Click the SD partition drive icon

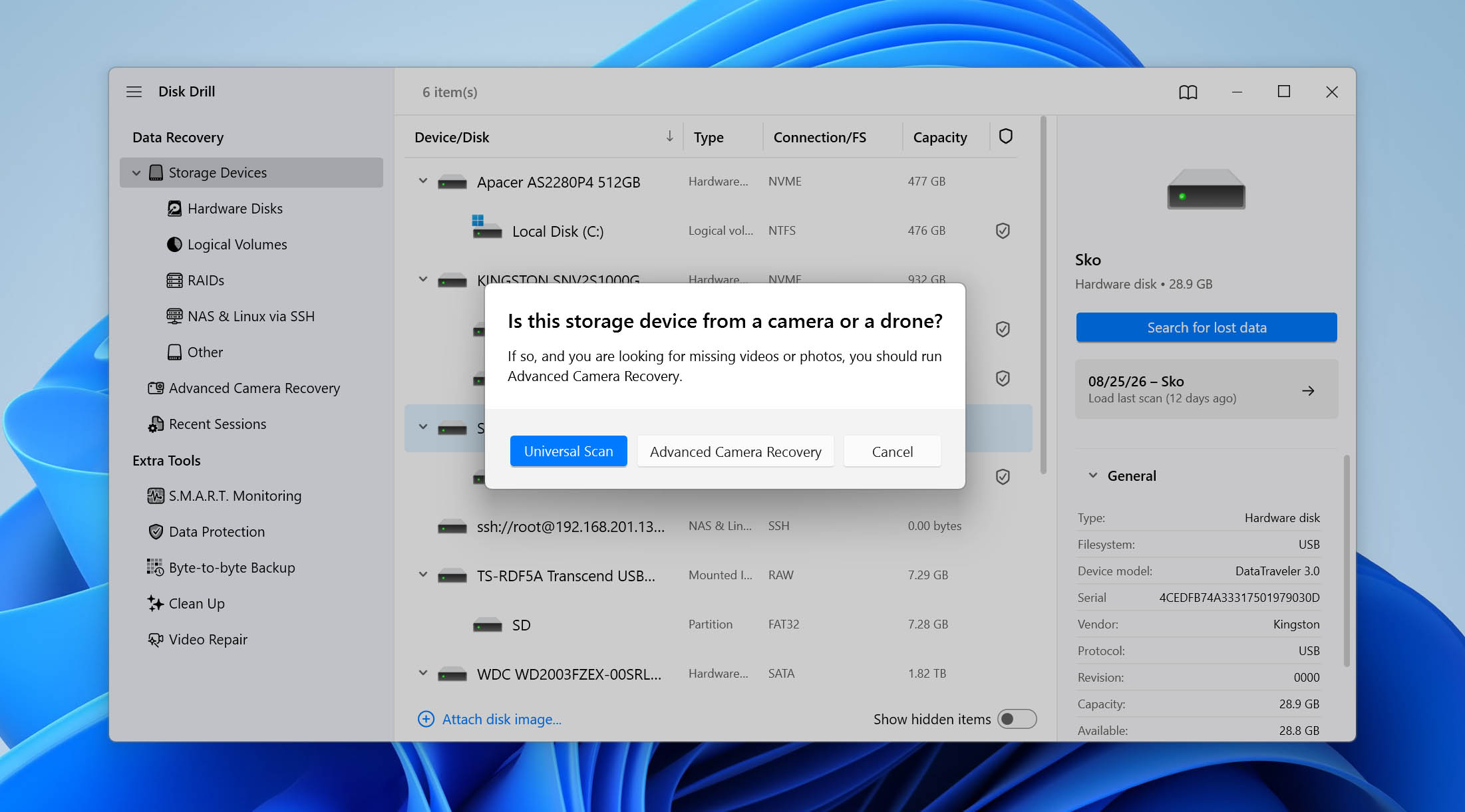tap(488, 625)
